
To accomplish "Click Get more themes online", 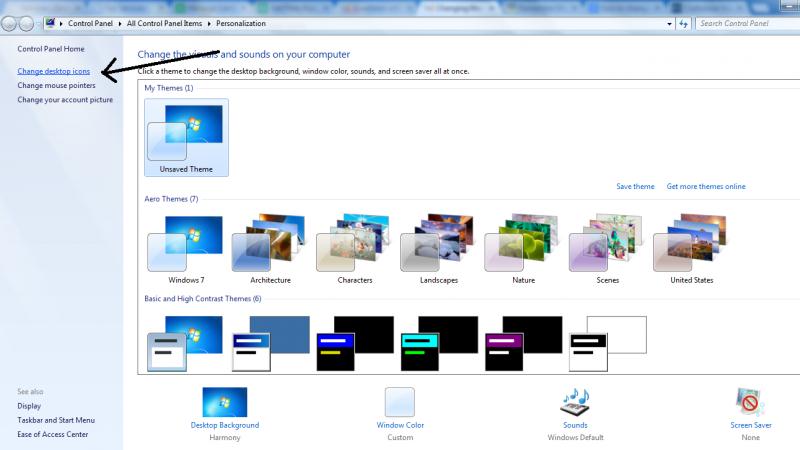I will (706, 187).
